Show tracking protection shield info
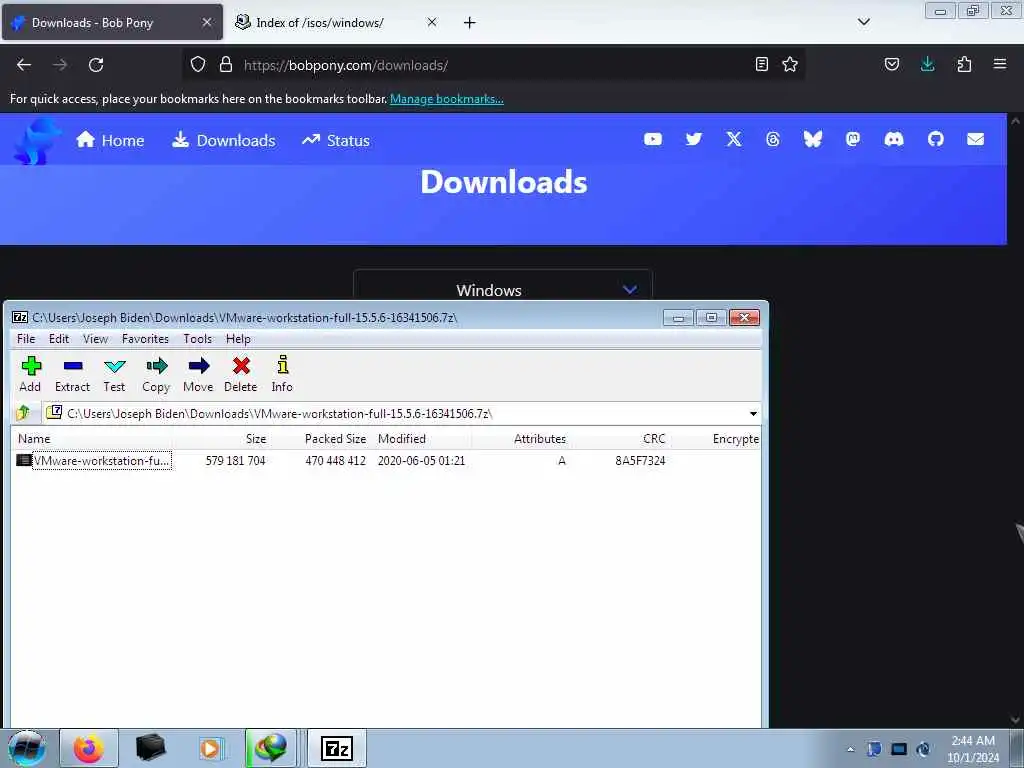Screen dimensions: 1024x768 (198, 64)
